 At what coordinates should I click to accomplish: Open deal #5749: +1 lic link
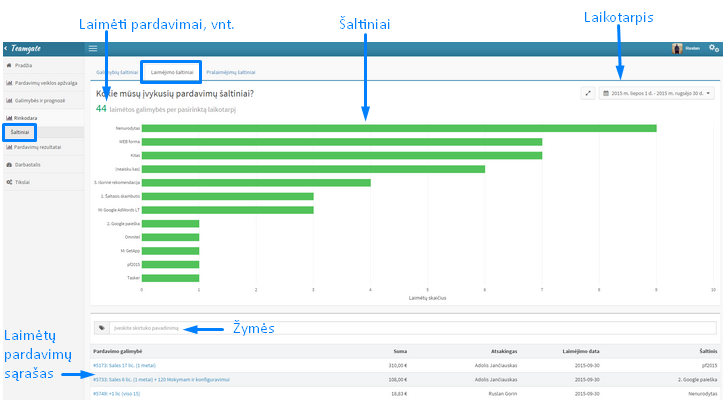117,394
